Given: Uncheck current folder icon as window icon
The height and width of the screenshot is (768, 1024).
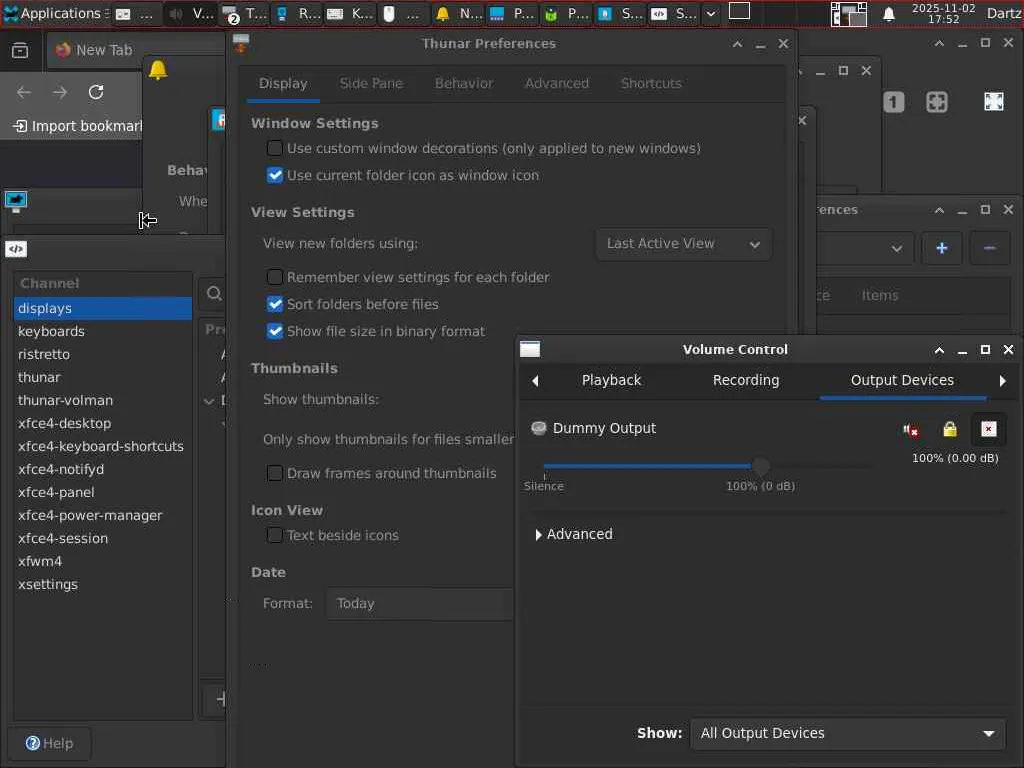Looking at the screenshot, I should [x=275, y=176].
